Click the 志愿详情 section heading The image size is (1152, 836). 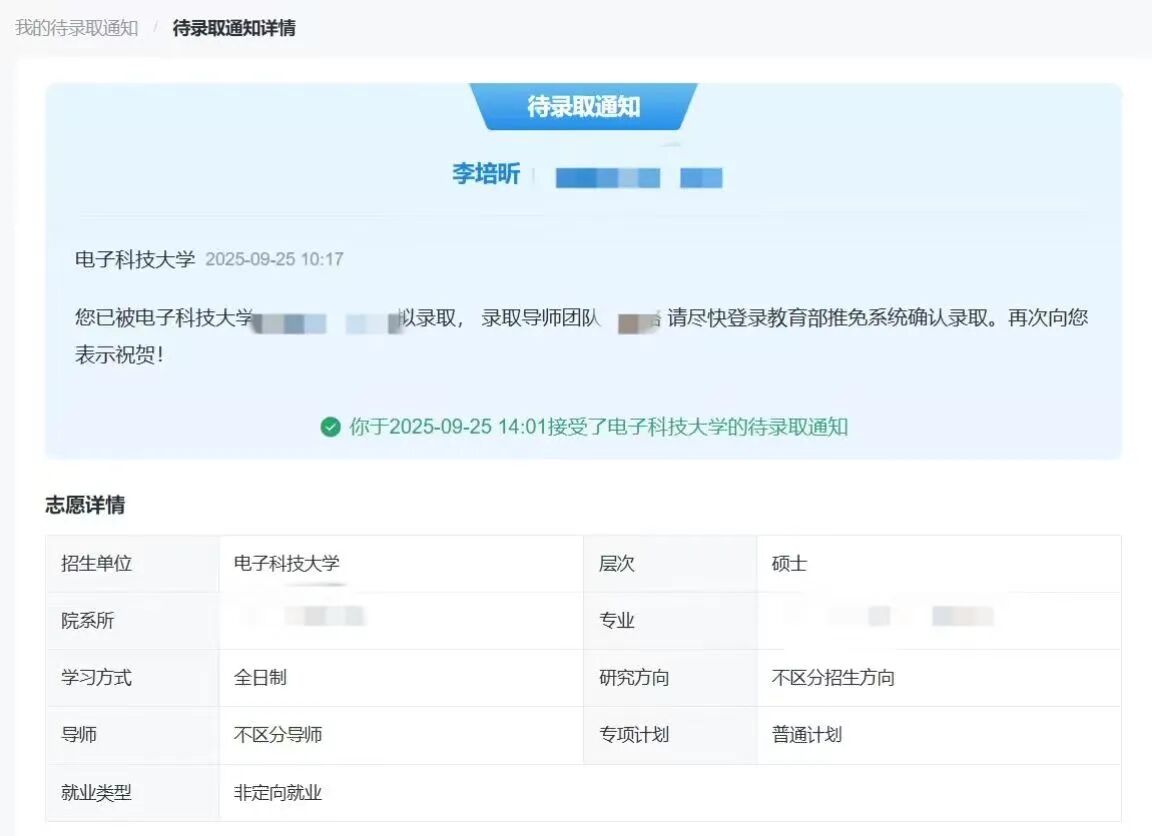pos(85,505)
